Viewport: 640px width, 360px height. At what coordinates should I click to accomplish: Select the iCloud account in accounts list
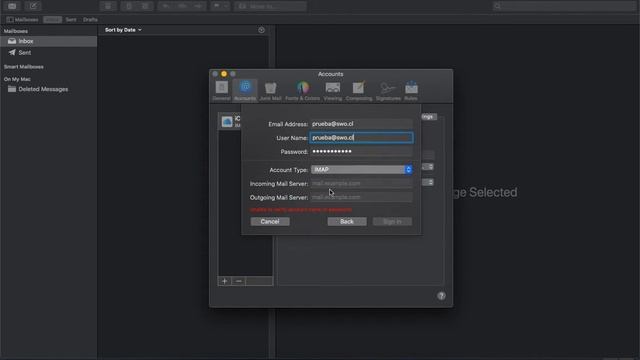[230, 121]
